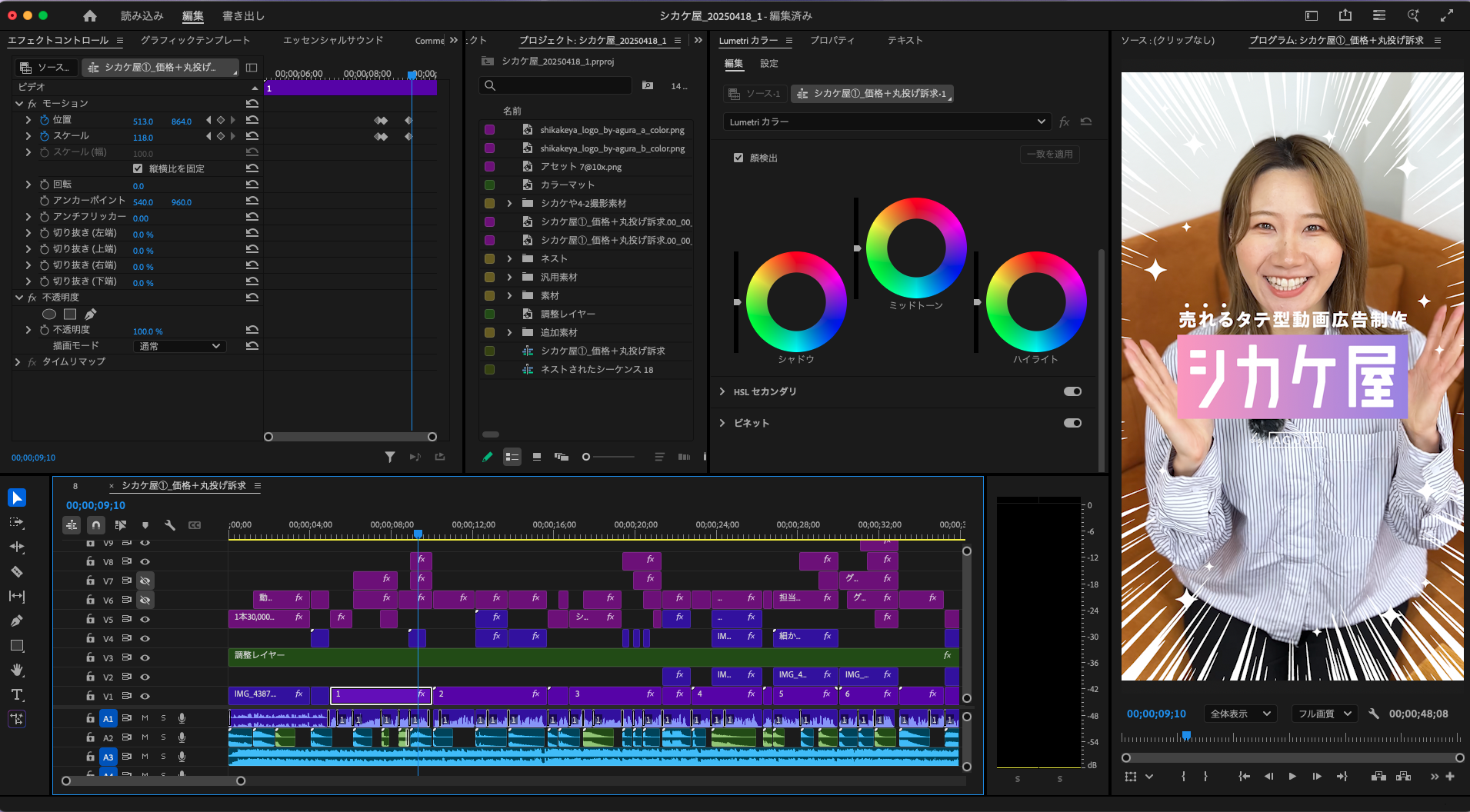Step forward one frame in Program monitor
The image size is (1470, 812).
click(x=1317, y=777)
